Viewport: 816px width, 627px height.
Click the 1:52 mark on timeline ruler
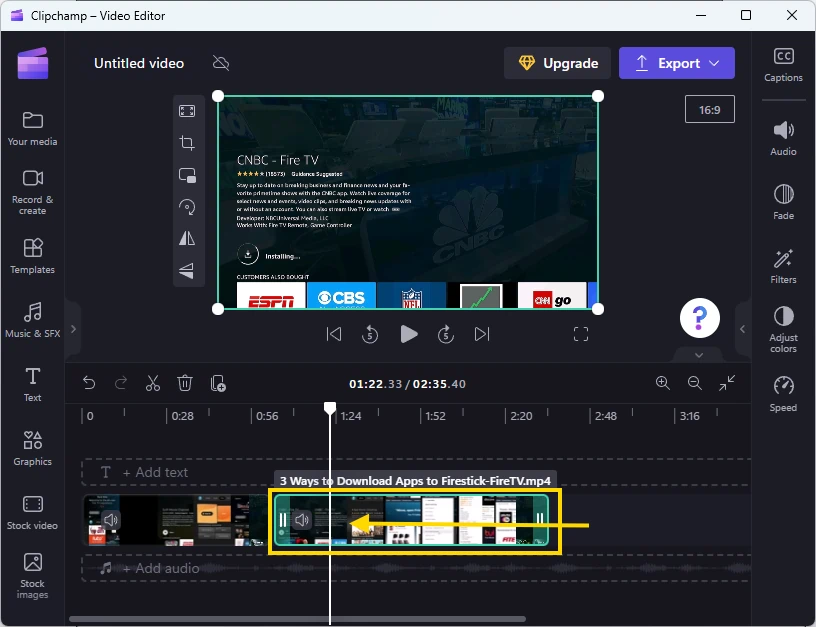(x=436, y=416)
